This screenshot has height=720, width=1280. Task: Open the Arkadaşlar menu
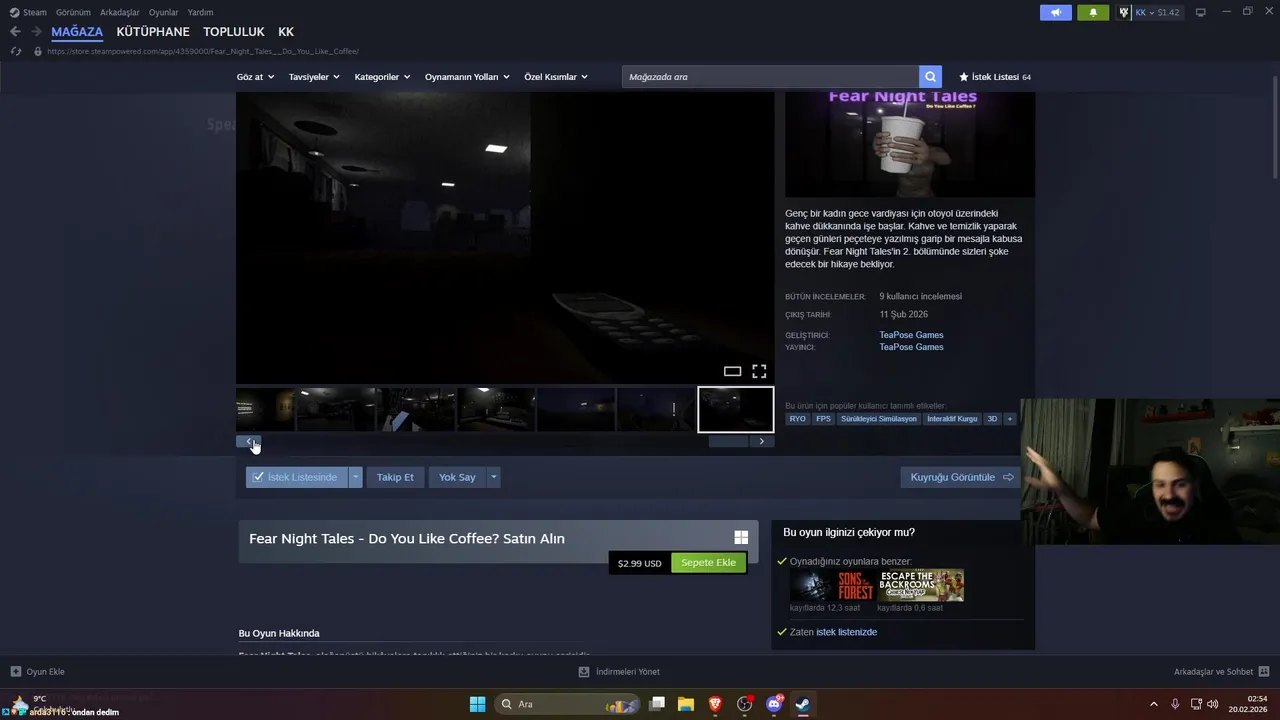(x=120, y=12)
